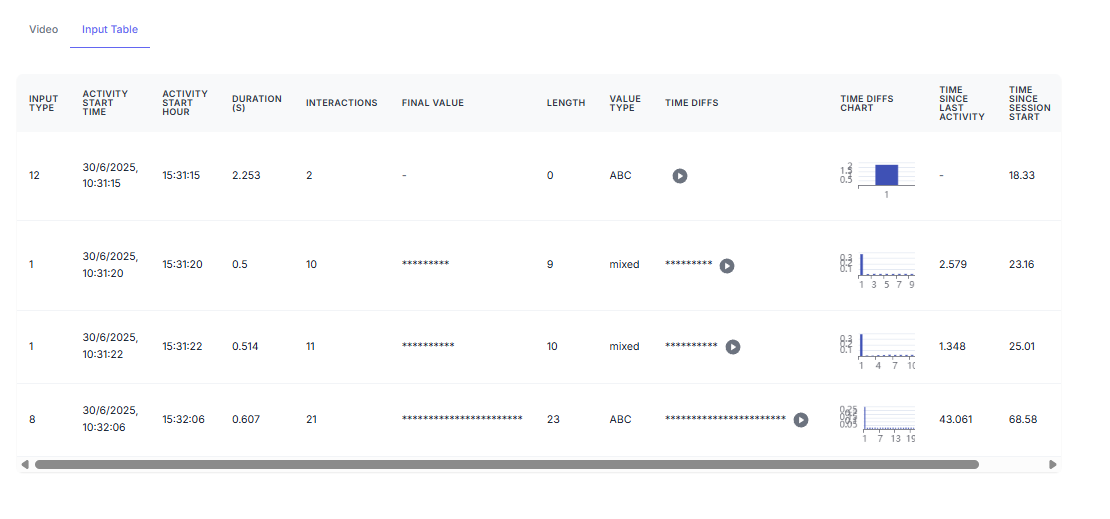This screenshot has height=519, width=1110.
Task: Open the time diffs chart for input 12
Action: pyautogui.click(x=877, y=179)
